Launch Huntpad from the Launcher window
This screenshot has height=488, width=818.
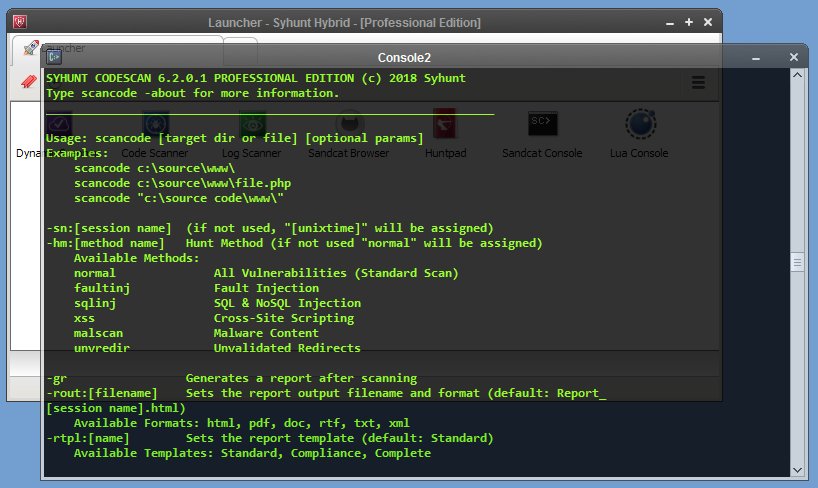click(444, 124)
